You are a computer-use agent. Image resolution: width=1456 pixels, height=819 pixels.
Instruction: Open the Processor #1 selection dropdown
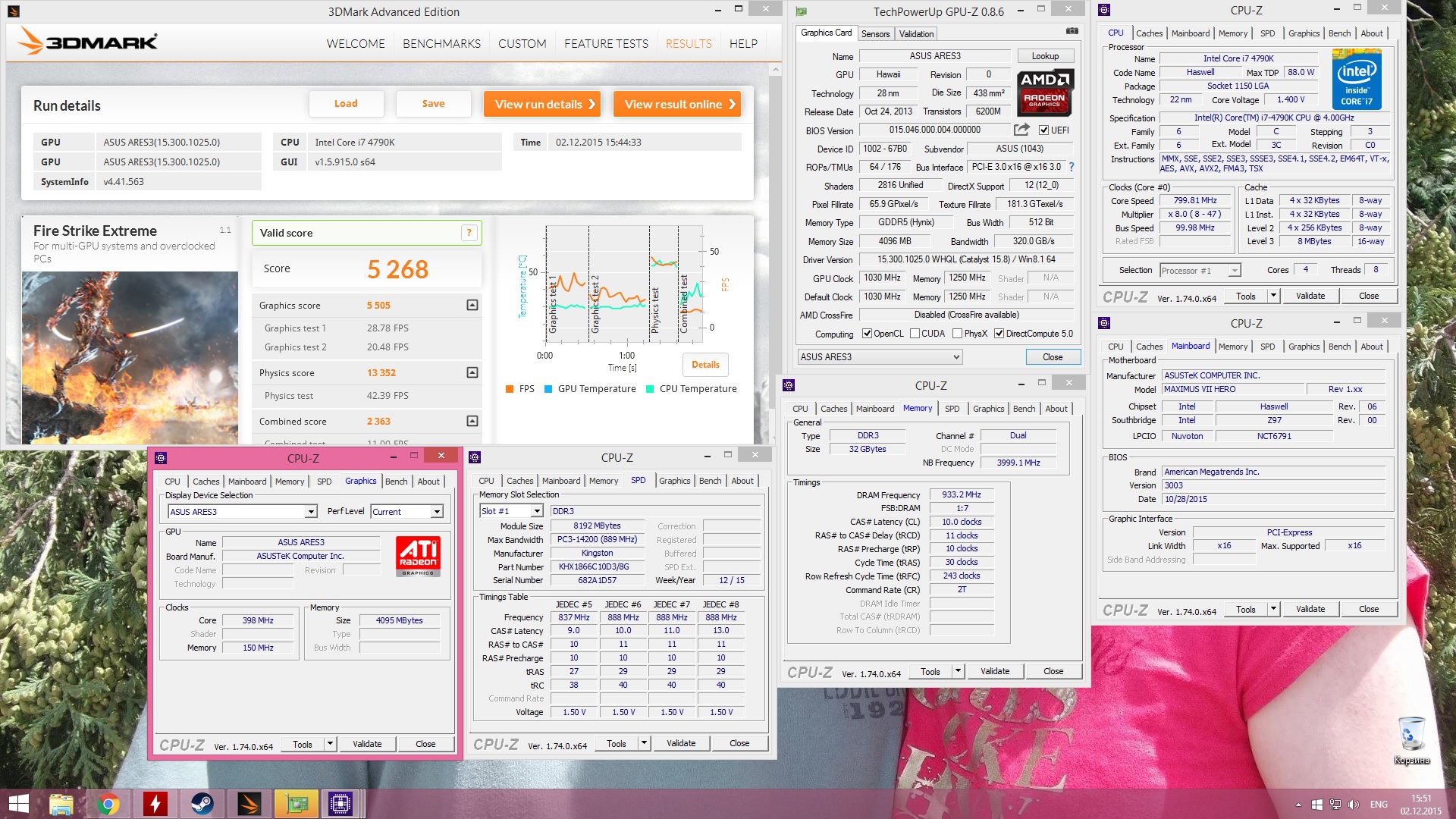(x=1200, y=271)
